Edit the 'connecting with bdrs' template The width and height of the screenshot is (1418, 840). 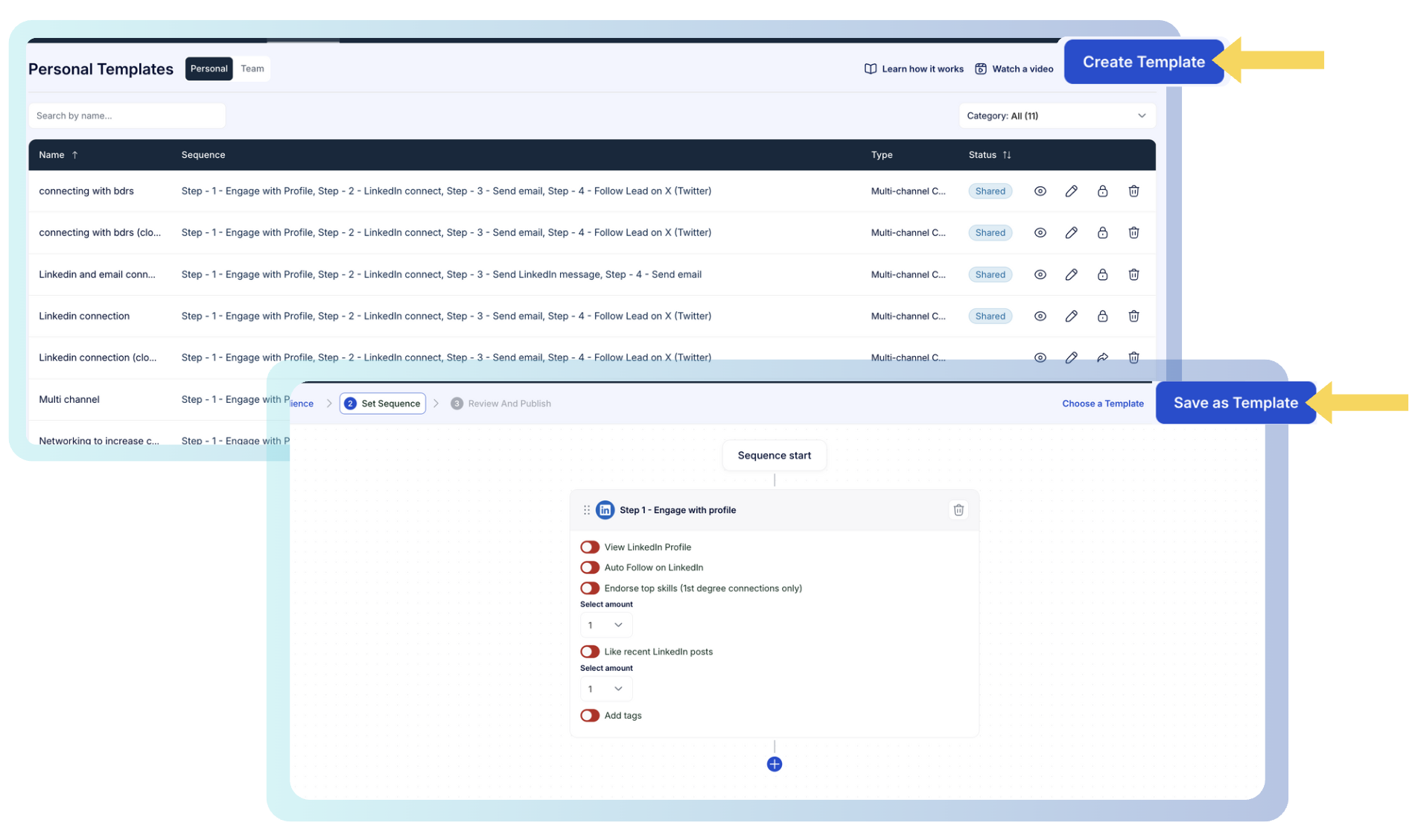pos(1071,191)
